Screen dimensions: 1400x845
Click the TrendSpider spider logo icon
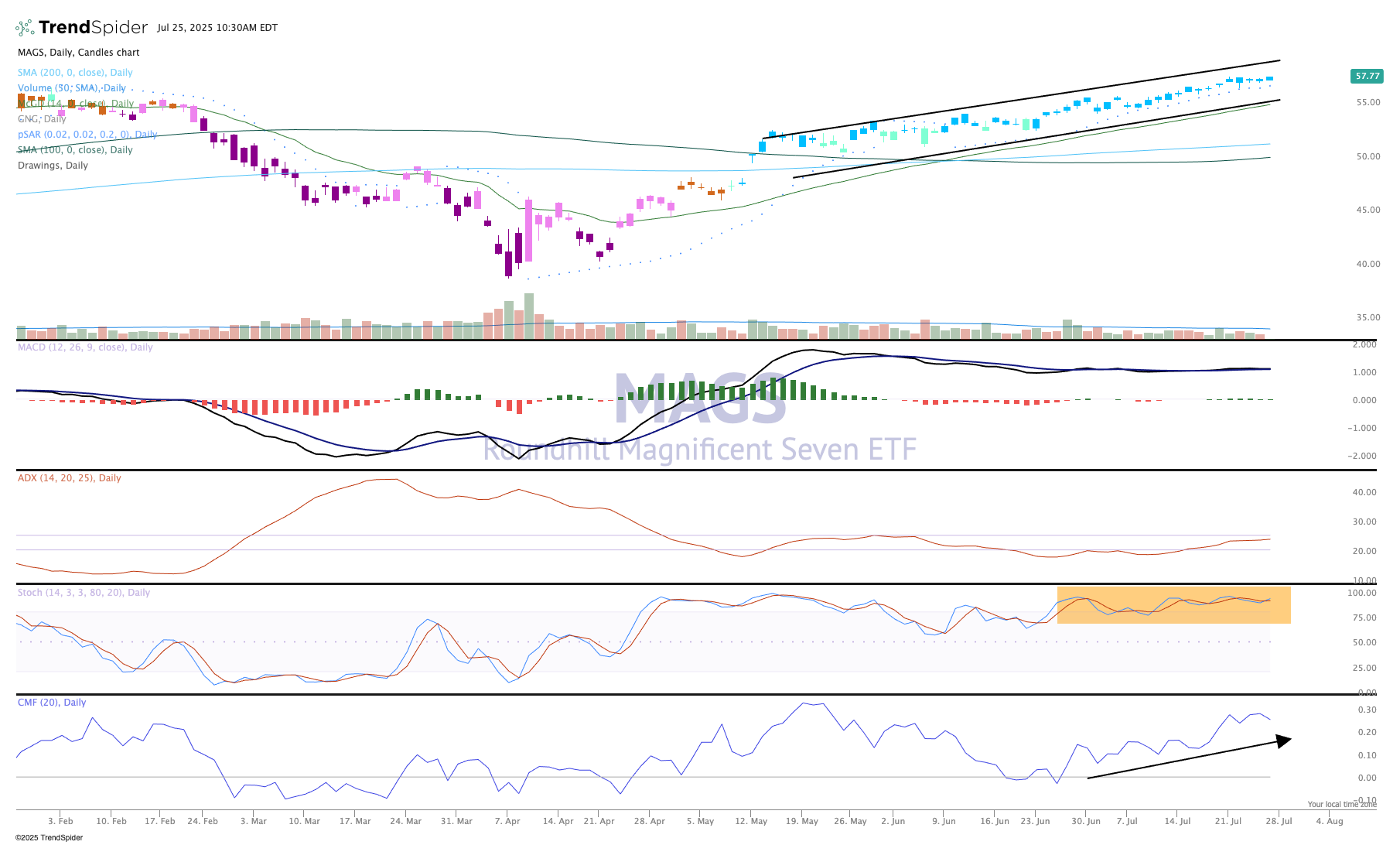25,28
